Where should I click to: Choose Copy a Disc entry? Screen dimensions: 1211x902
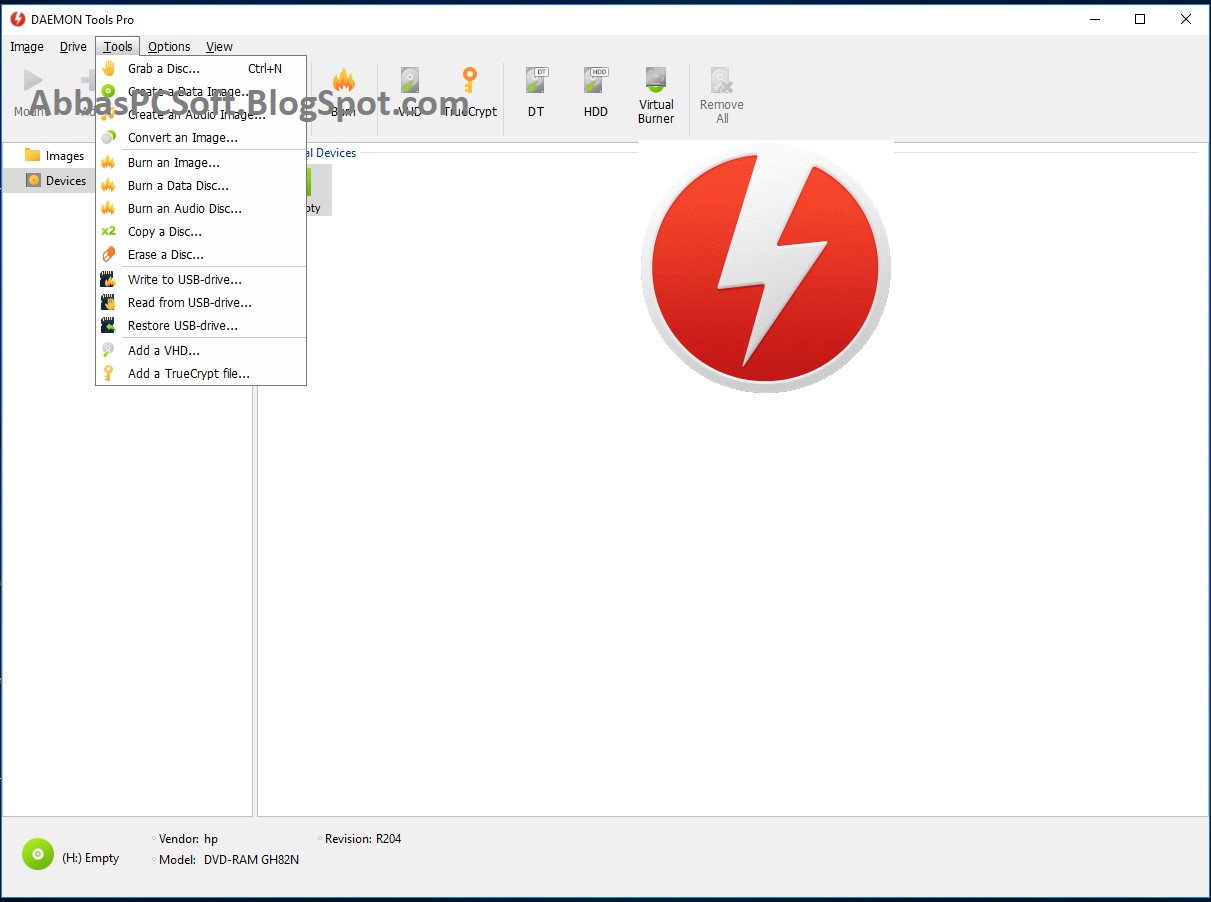pyautogui.click(x=201, y=231)
